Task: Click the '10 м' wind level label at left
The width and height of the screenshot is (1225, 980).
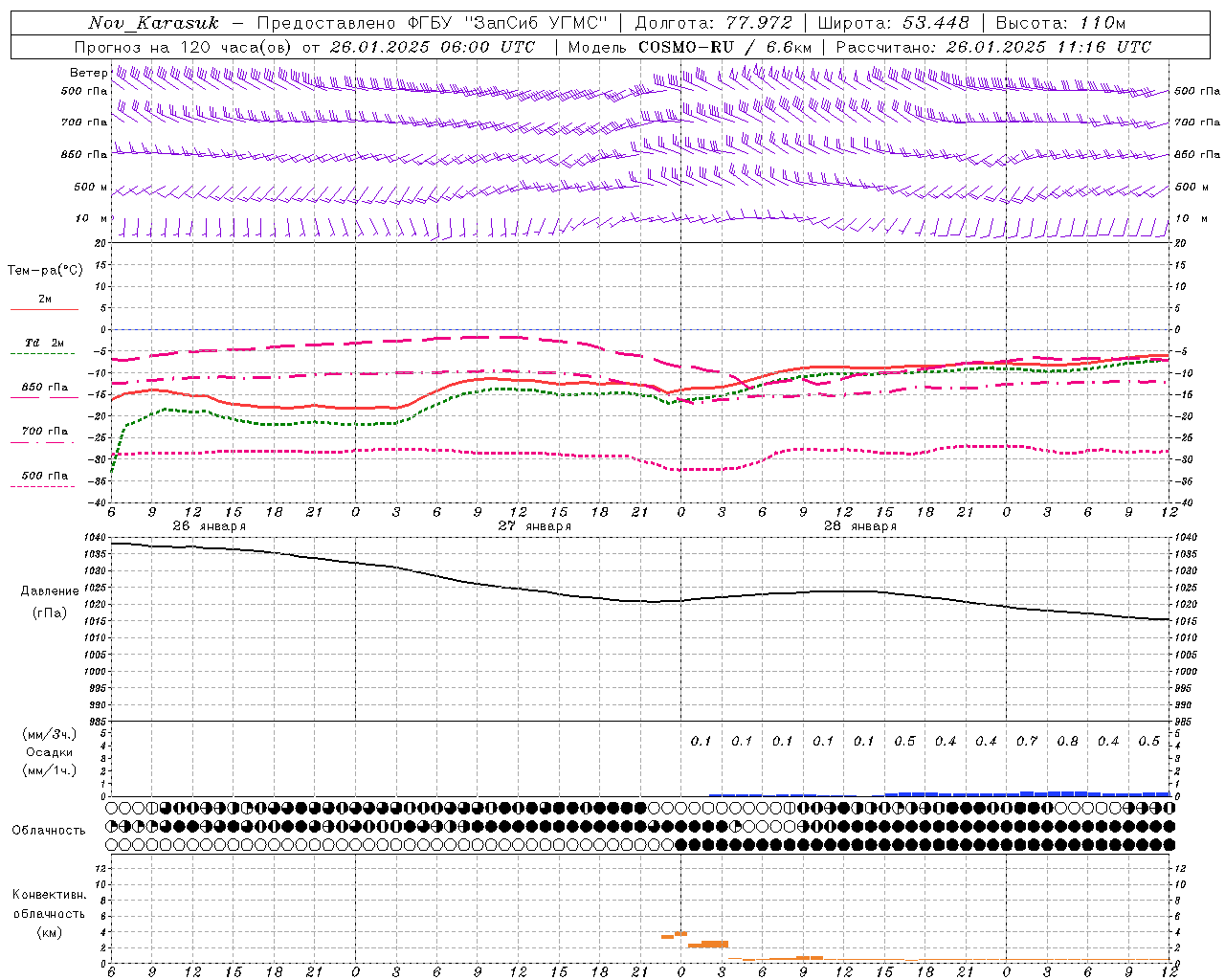Action: 92,218
